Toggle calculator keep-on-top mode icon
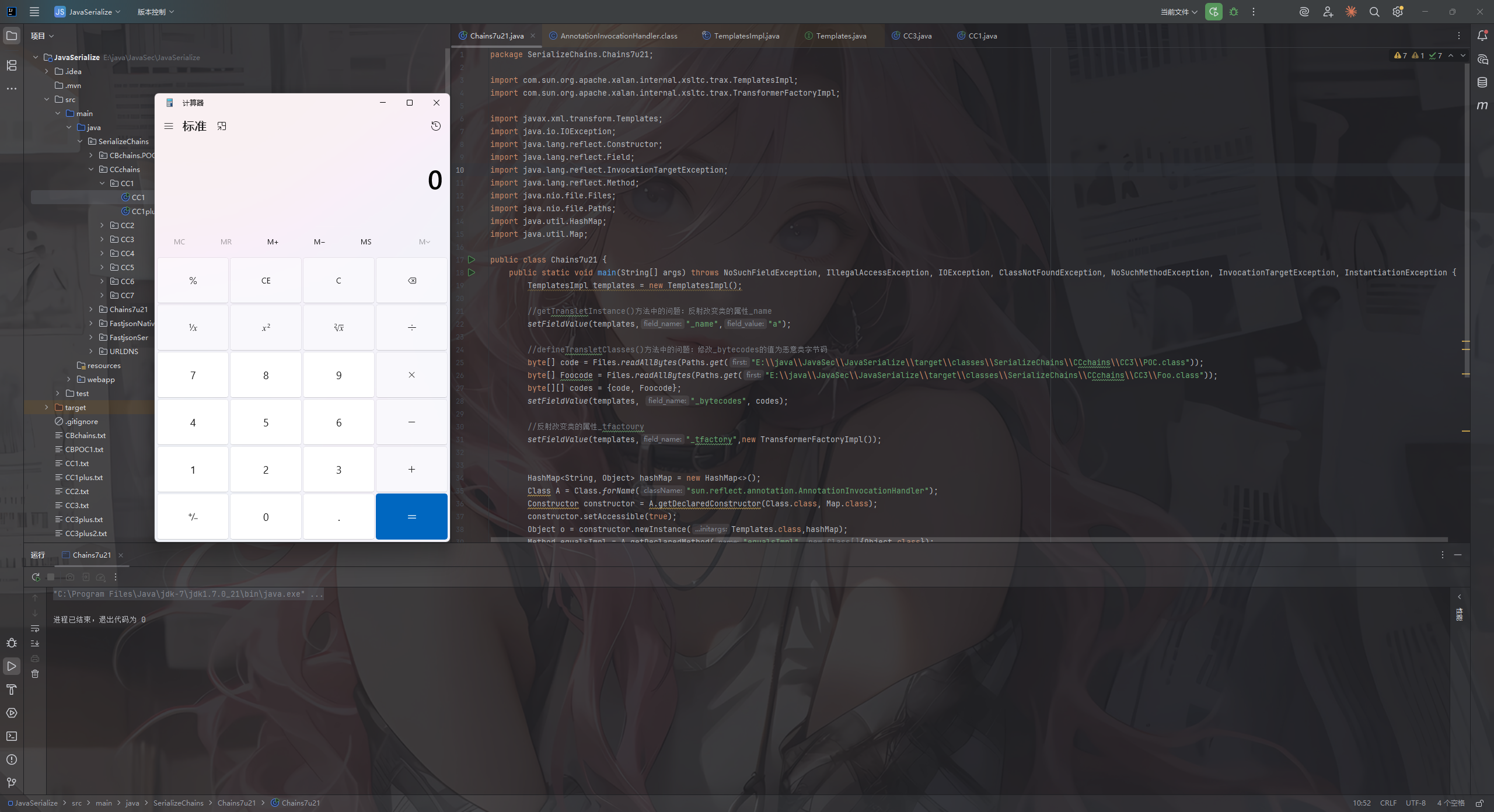 coord(222,126)
